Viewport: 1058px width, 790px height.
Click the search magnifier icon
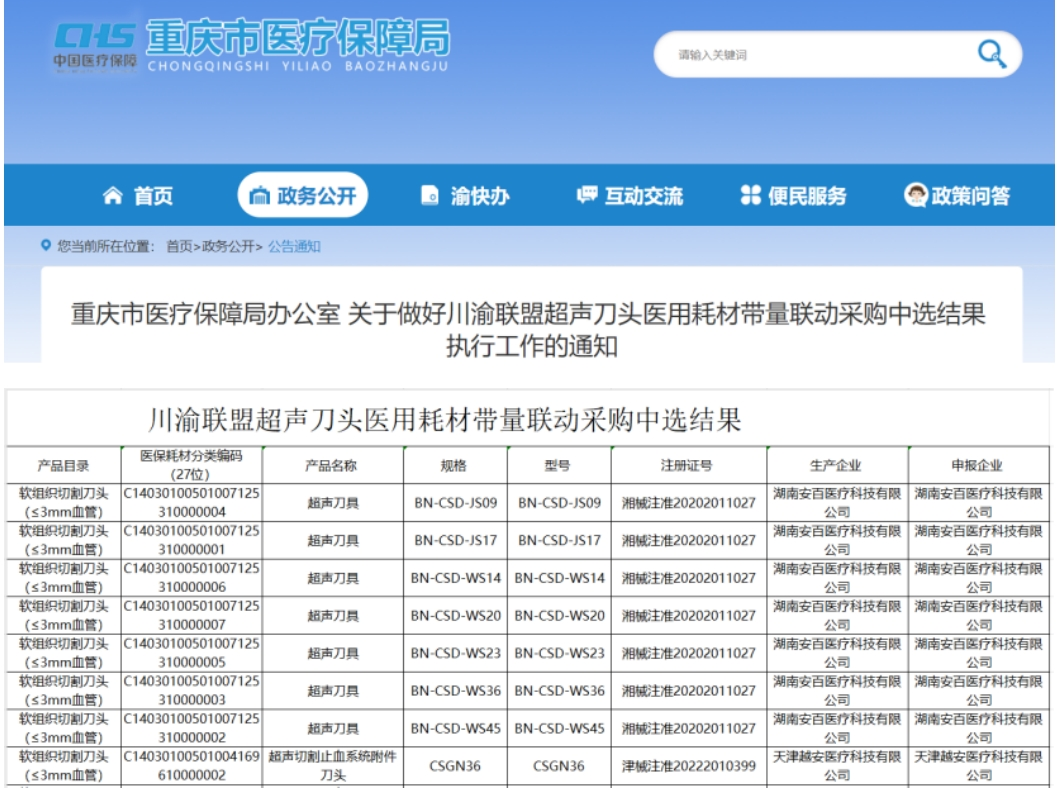click(990, 54)
